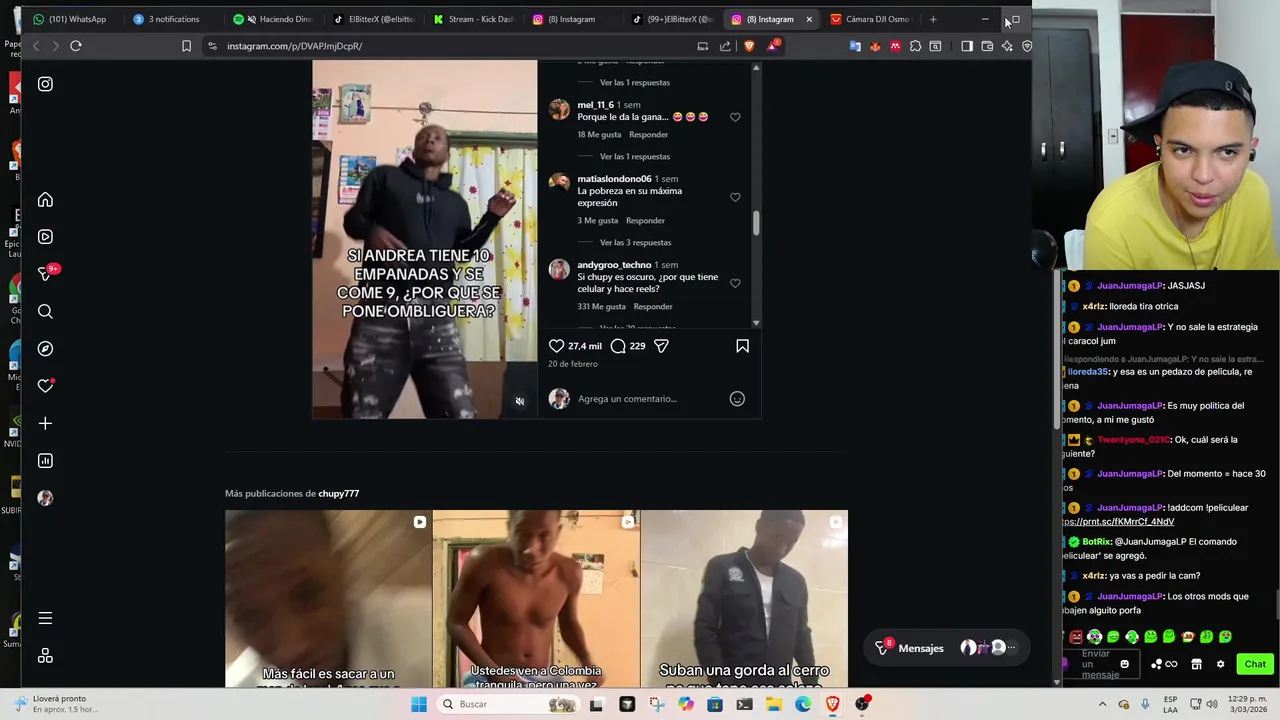Create a new post with plus icon
The image size is (1280, 720).
point(45,424)
